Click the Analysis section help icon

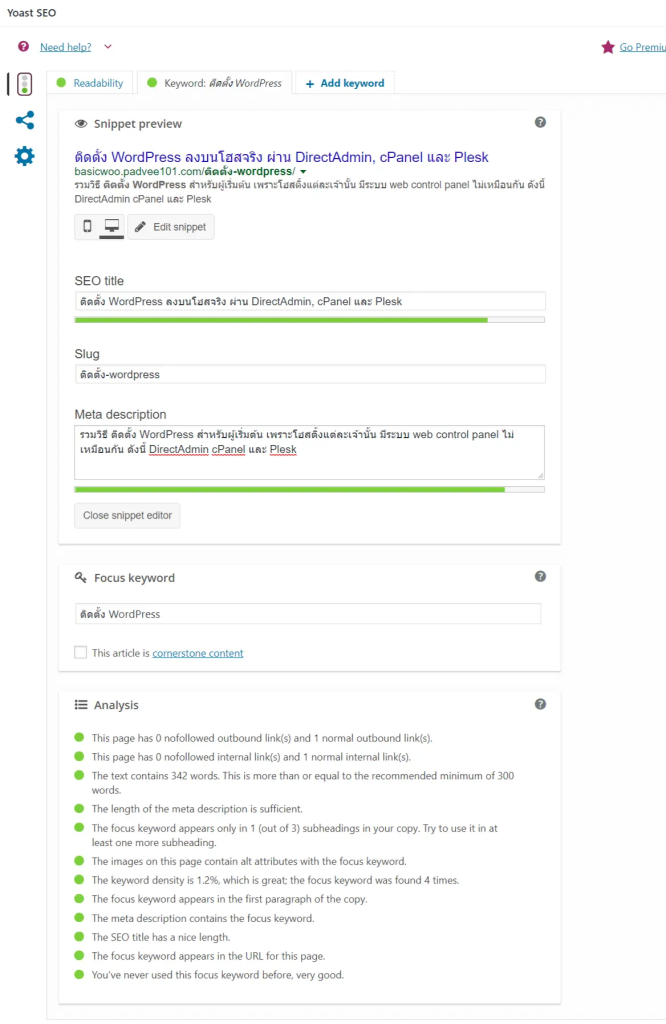[540, 704]
